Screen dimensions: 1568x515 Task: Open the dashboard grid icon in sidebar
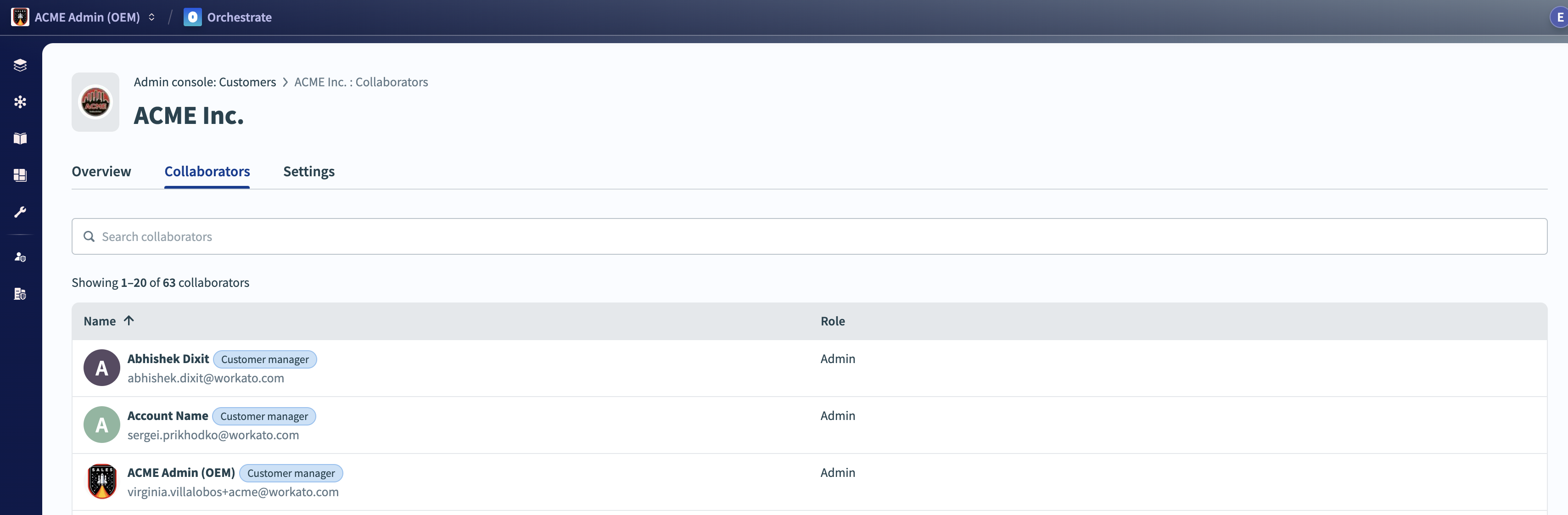20,175
